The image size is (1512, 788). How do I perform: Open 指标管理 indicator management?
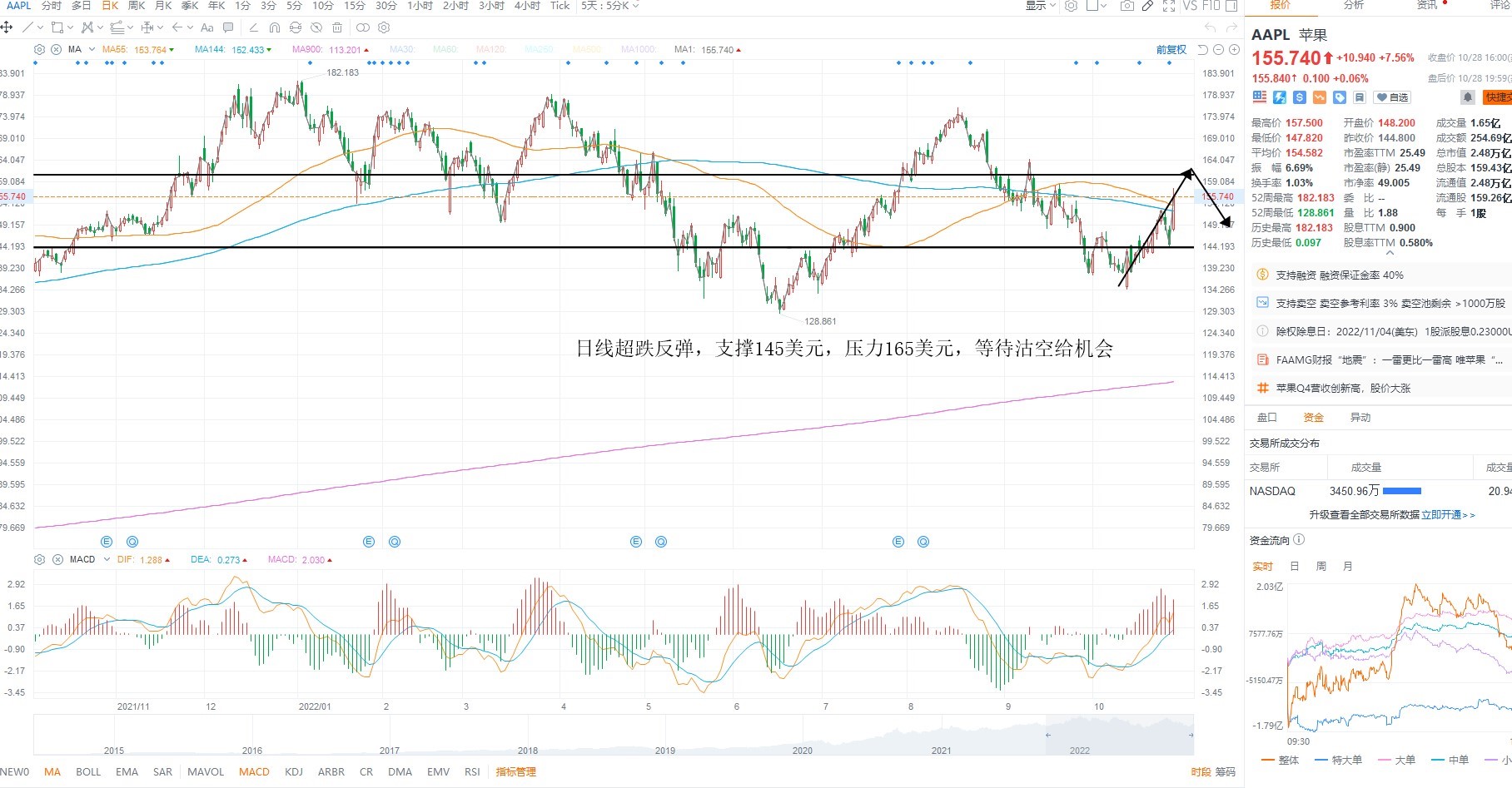pyautogui.click(x=516, y=772)
